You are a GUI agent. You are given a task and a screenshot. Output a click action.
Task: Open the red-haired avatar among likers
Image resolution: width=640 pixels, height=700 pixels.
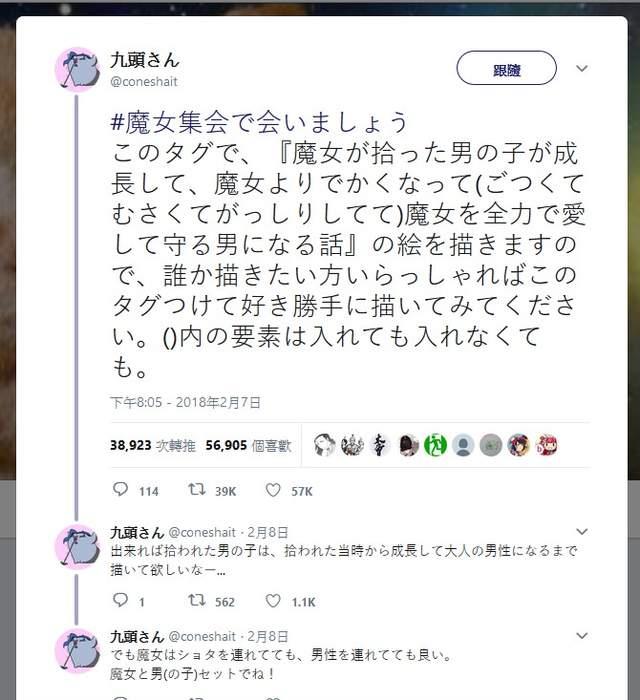(546, 445)
